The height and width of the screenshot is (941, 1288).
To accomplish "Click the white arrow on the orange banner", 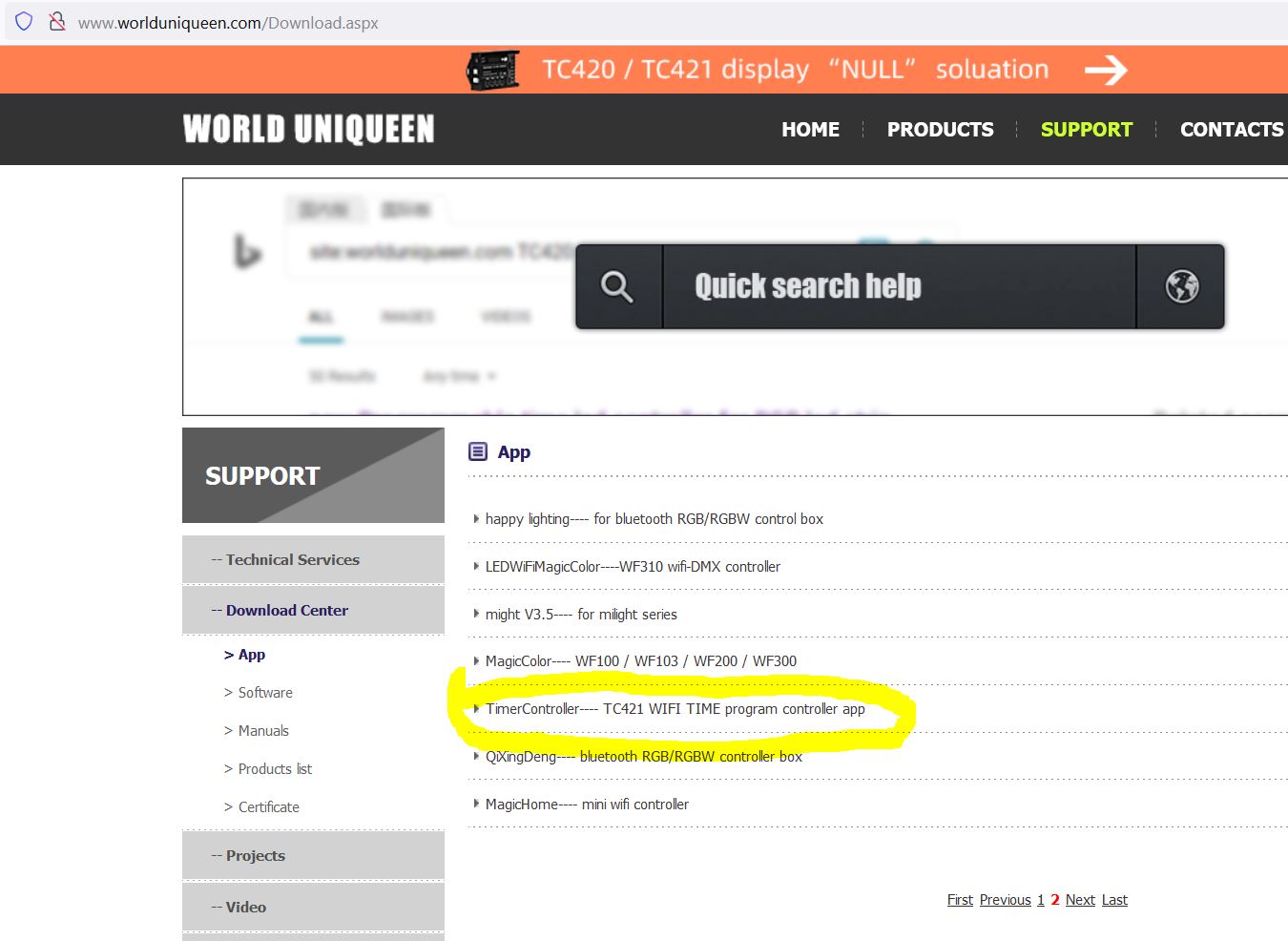I will 1106,70.
